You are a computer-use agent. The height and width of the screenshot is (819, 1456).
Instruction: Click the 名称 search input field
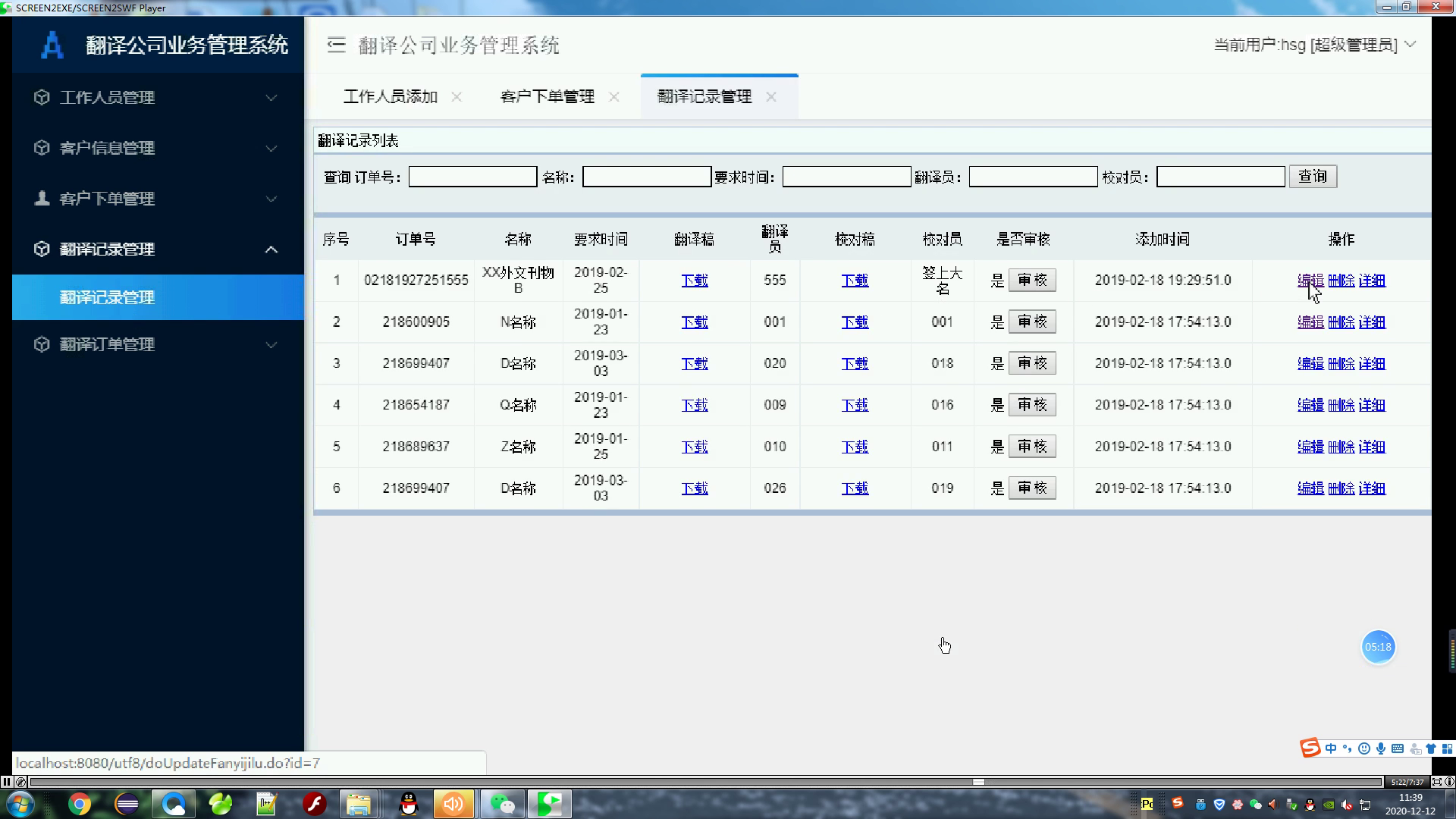[x=646, y=177]
